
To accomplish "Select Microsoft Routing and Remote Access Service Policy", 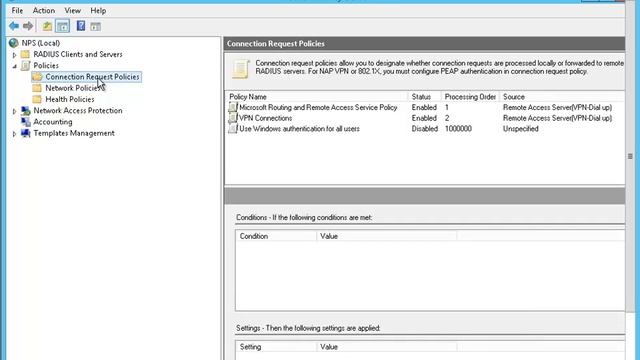I will tap(318, 107).
